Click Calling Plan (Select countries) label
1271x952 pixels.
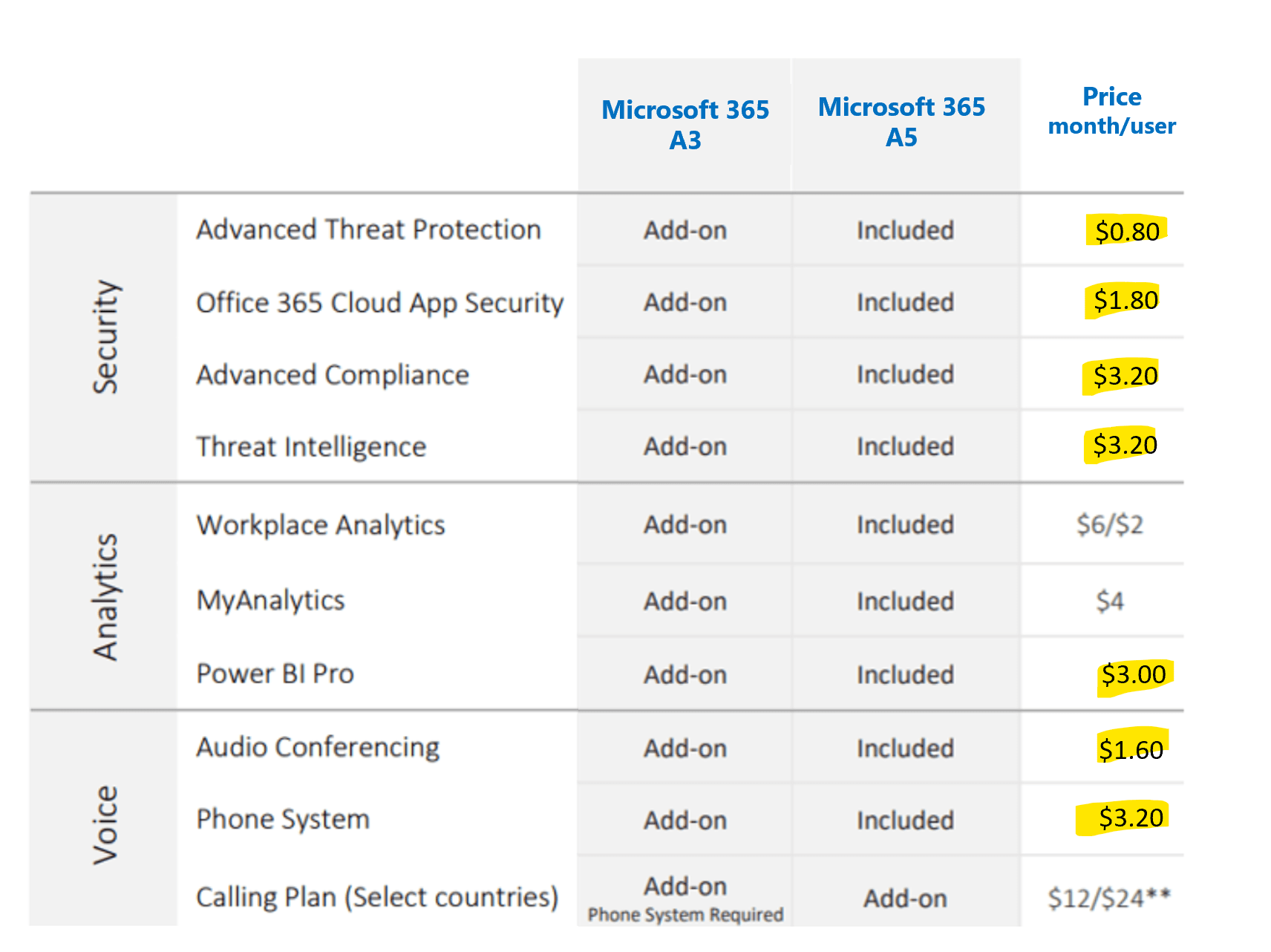click(377, 897)
